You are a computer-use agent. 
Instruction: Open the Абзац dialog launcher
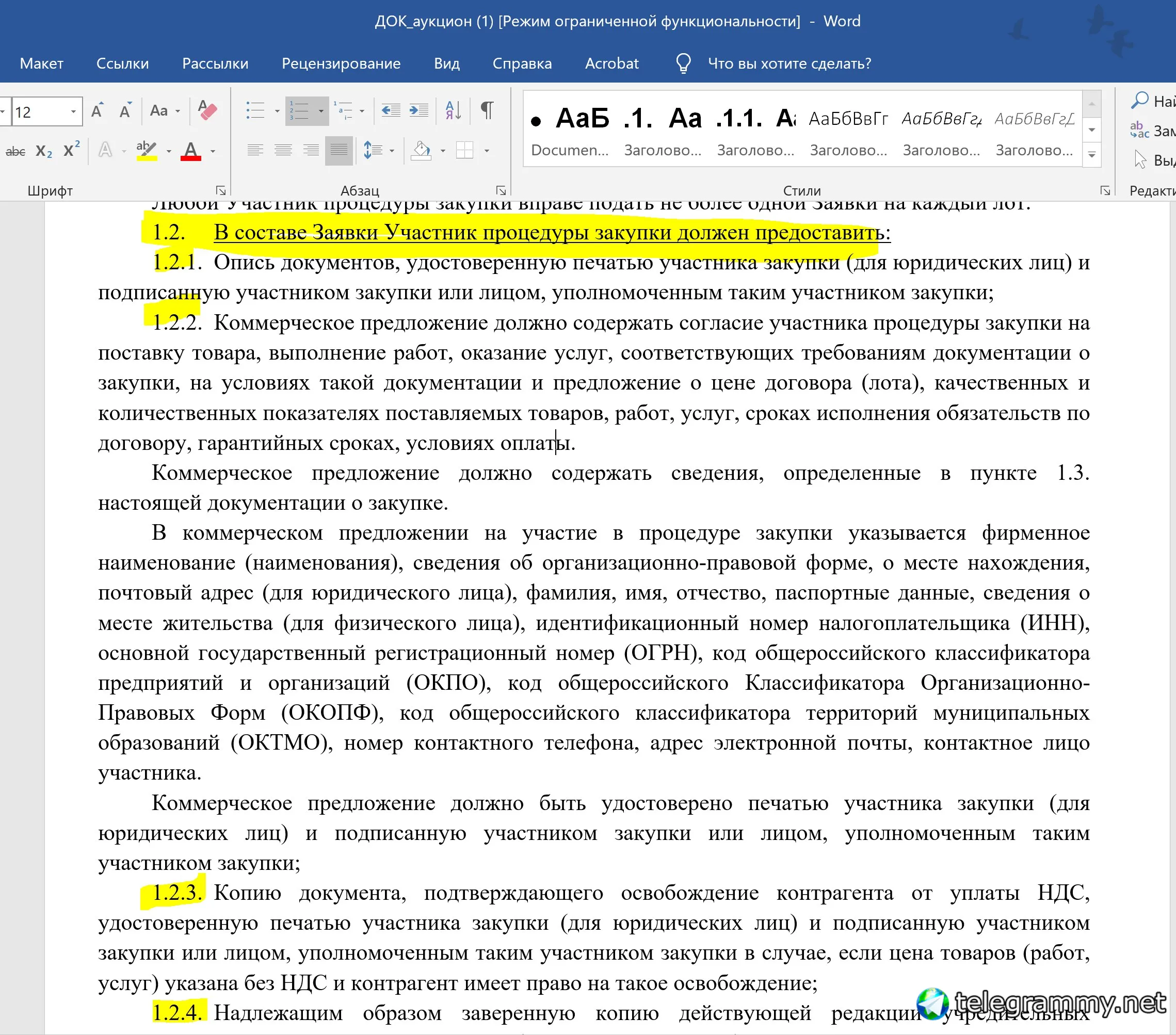[501, 190]
